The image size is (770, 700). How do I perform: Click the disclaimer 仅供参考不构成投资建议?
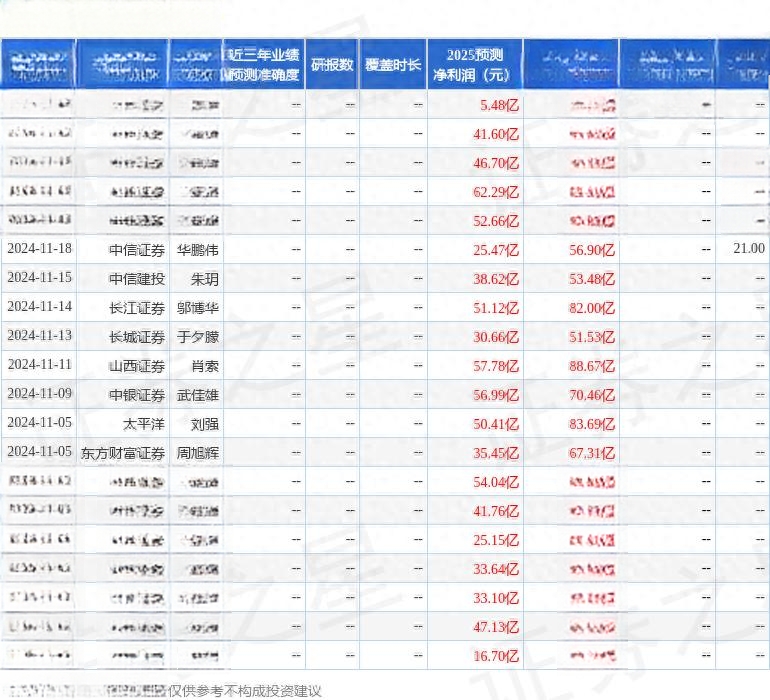[245, 691]
